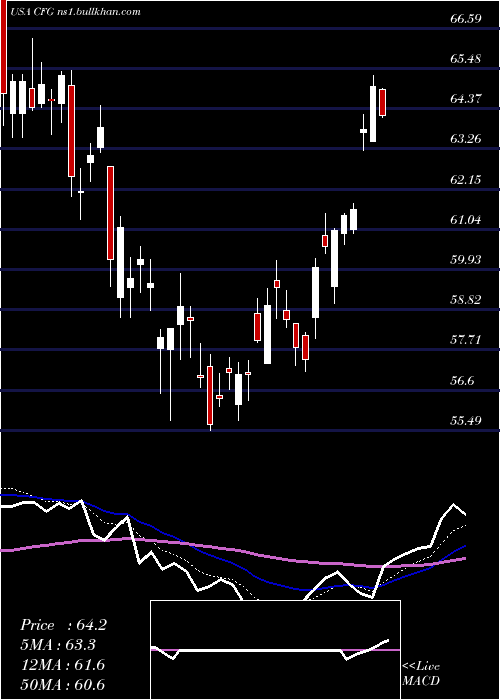The height and width of the screenshot is (700, 500).
Task: Click the 61.04 price axis label
Action: pyautogui.click(x=466, y=220)
